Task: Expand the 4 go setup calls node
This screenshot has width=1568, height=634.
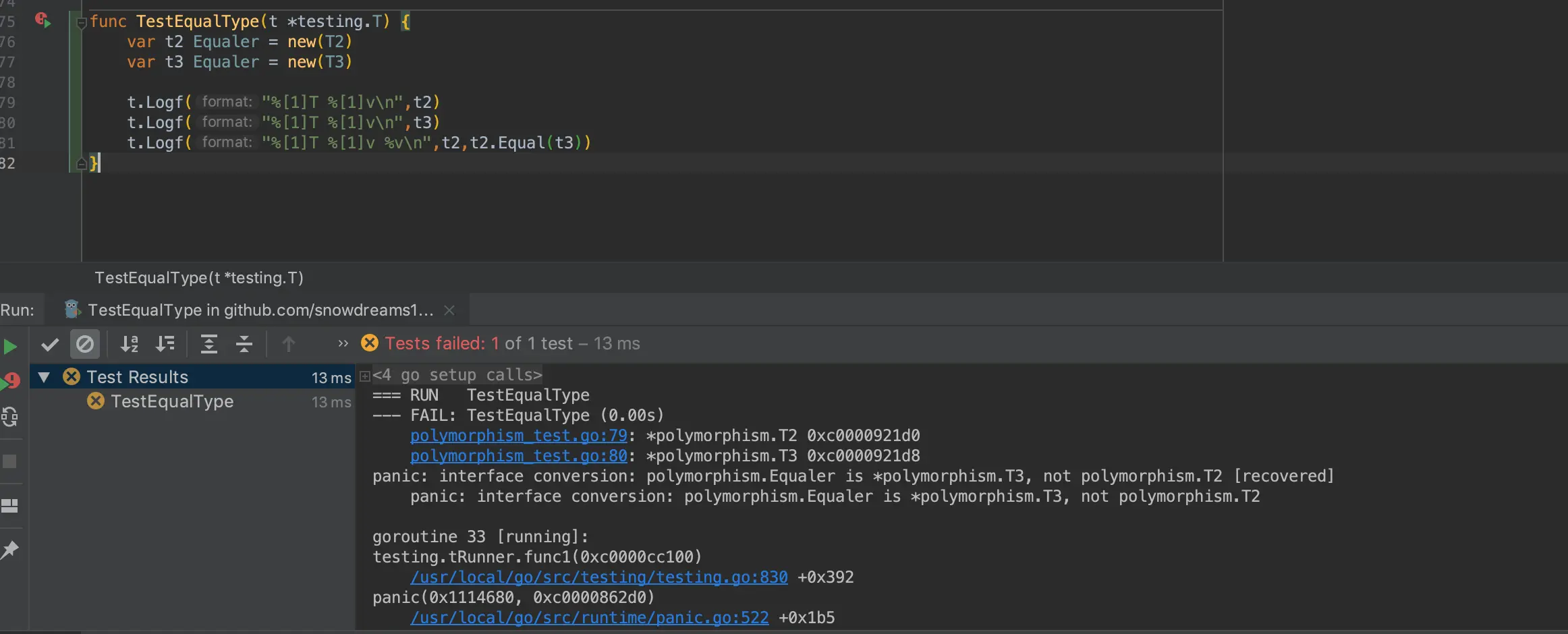Action: coord(364,375)
